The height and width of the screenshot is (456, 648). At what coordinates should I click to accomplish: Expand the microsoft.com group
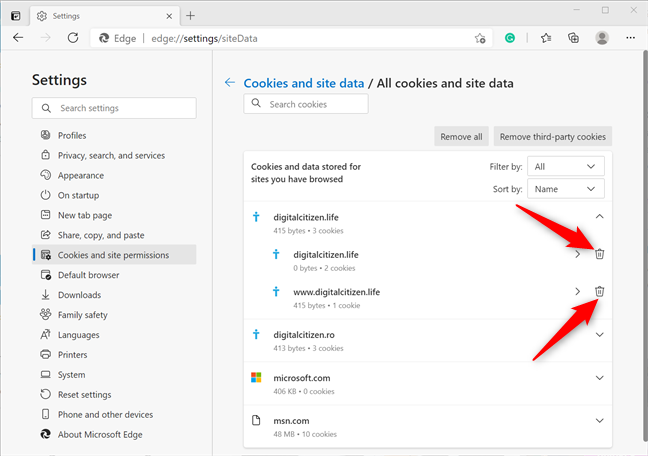pyautogui.click(x=599, y=377)
